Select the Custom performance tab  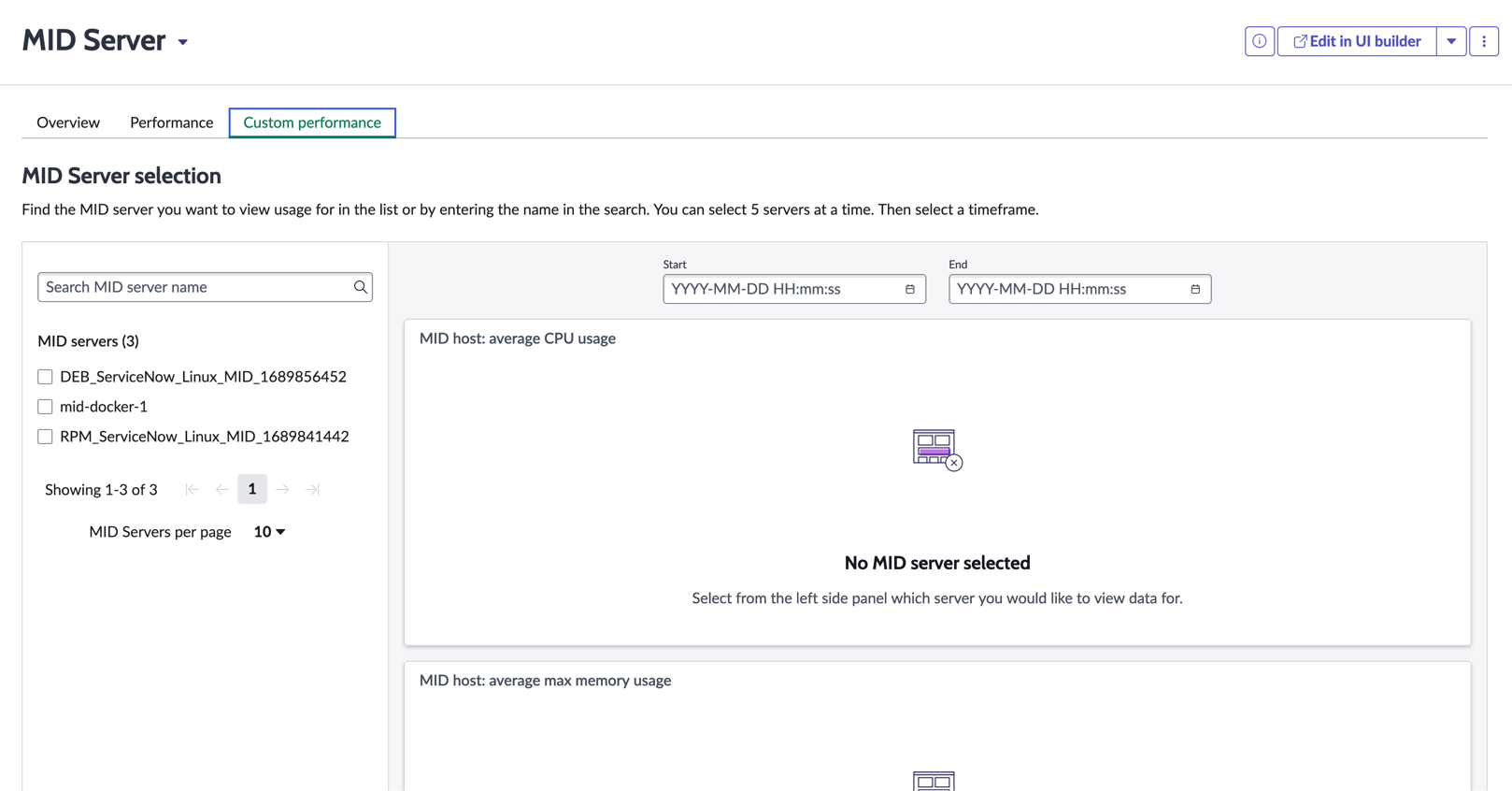(x=312, y=122)
